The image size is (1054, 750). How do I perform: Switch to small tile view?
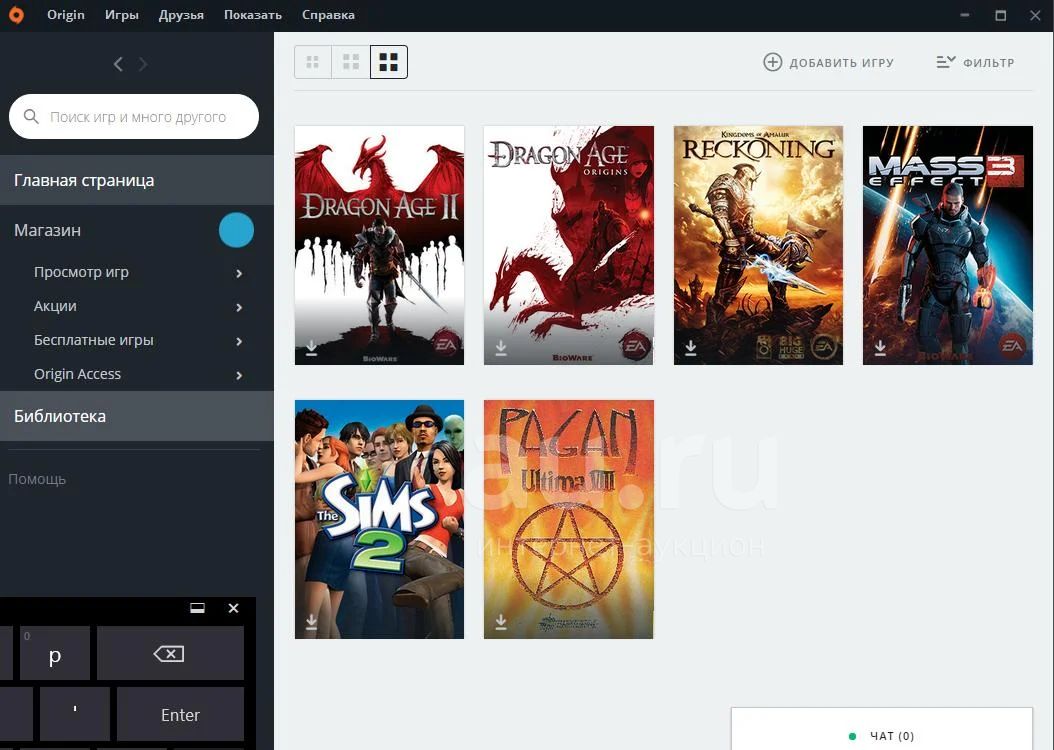(313, 62)
